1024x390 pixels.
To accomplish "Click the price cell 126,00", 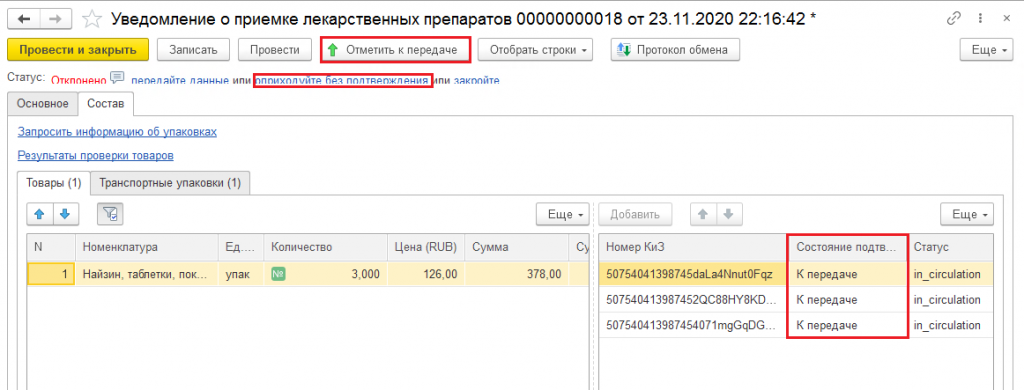I will point(426,274).
